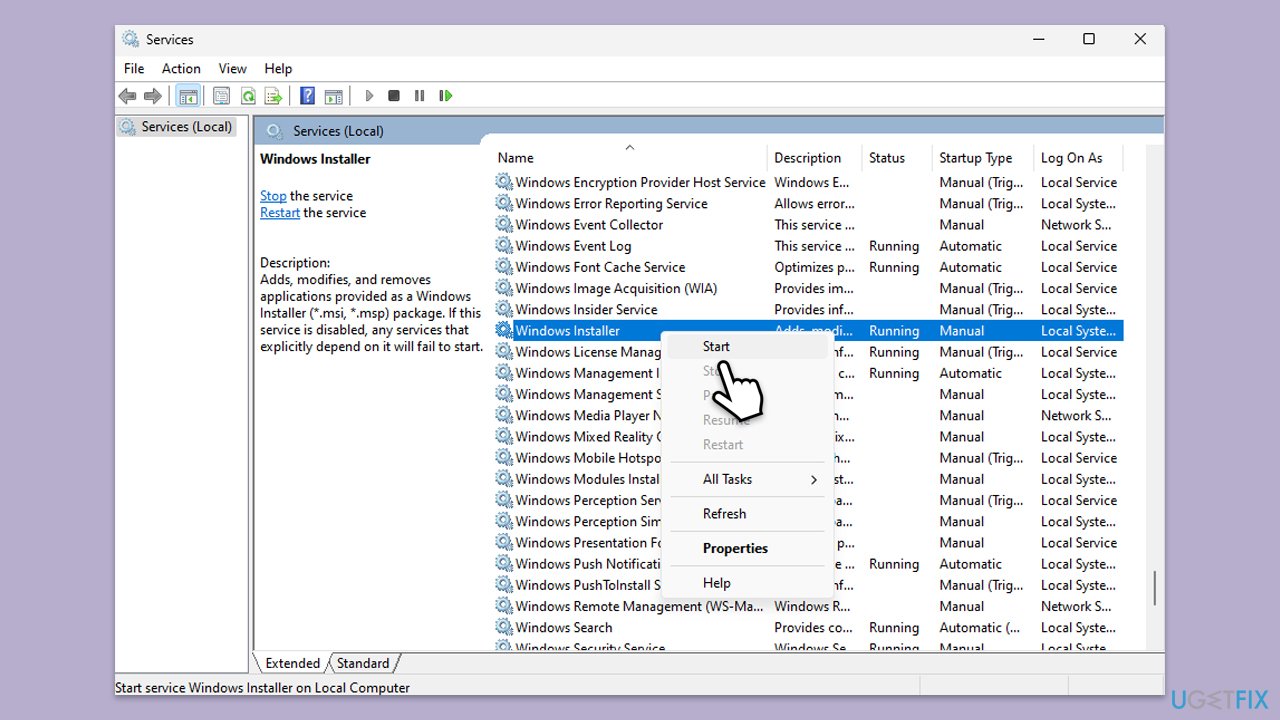Screen dimensions: 1280x720
Task: Sort the list by Name column header
Action: coord(516,158)
